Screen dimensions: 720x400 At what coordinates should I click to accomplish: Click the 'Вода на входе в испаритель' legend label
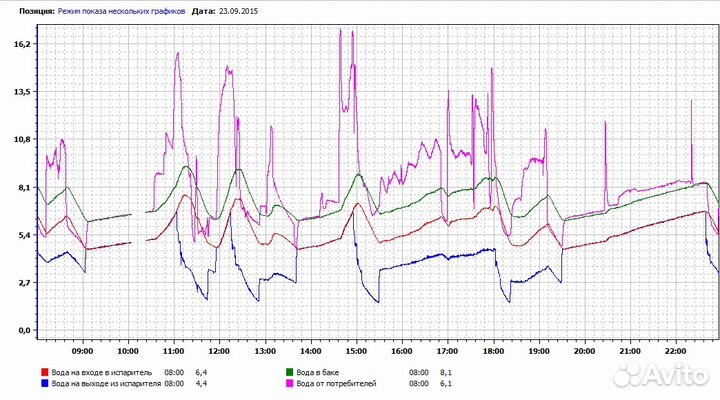tap(103, 372)
